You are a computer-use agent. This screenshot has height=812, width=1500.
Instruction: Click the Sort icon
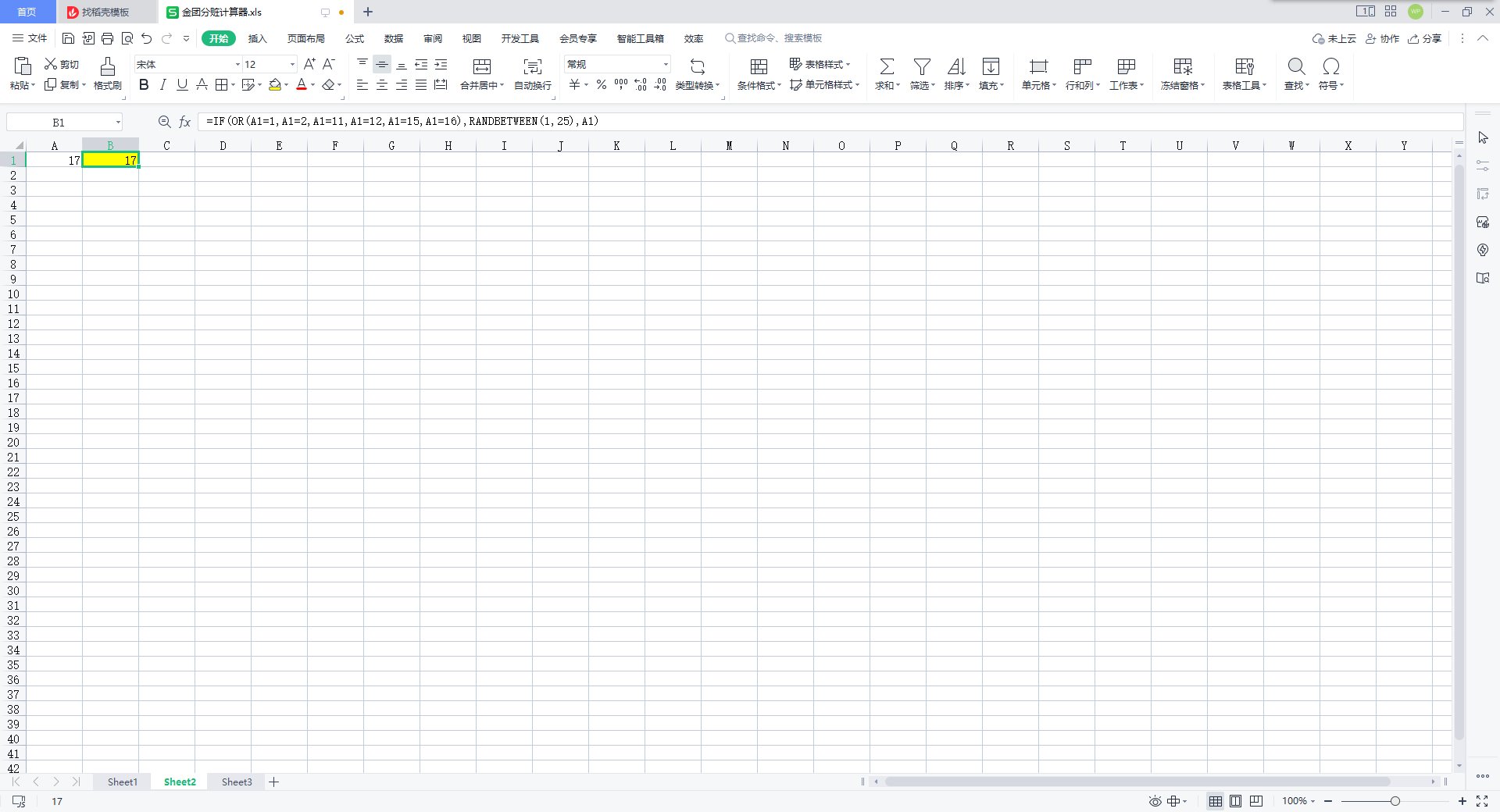[x=956, y=66]
